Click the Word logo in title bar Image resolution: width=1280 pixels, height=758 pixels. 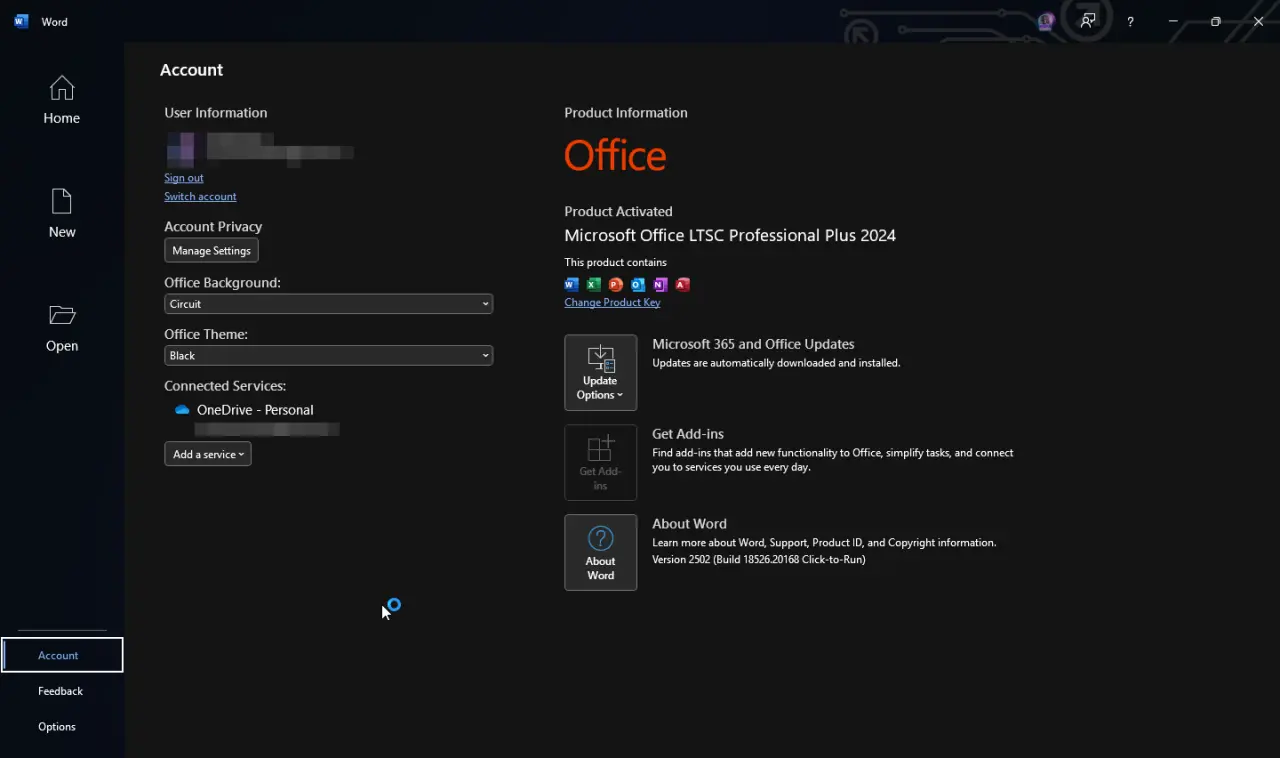point(22,21)
